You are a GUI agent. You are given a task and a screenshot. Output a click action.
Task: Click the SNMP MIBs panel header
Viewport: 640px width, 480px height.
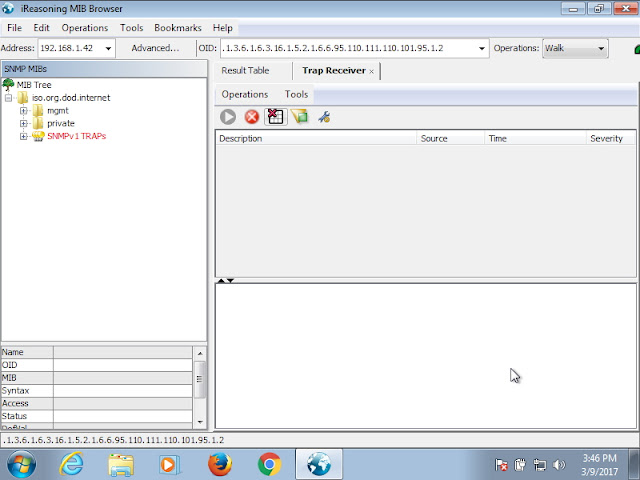pos(104,69)
